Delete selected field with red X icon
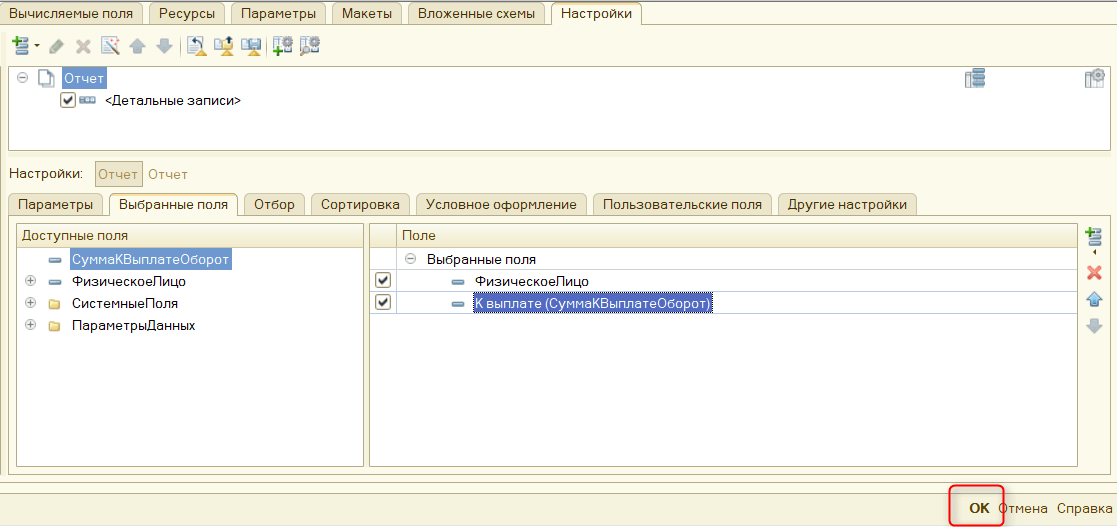Screen dimensions: 1117x527 (x=1094, y=273)
